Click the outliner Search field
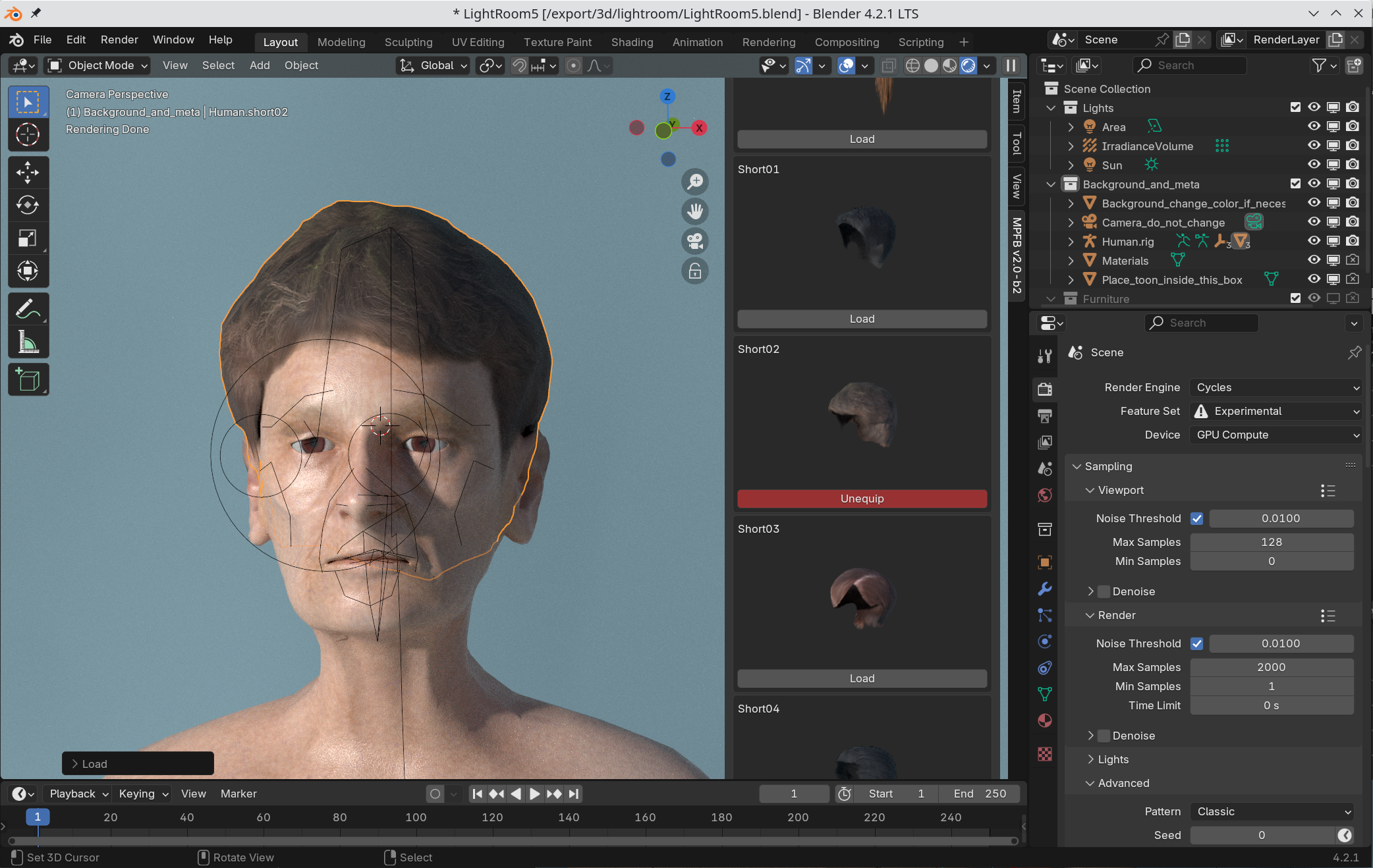Viewport: 1373px width, 868px height. 1189,65
